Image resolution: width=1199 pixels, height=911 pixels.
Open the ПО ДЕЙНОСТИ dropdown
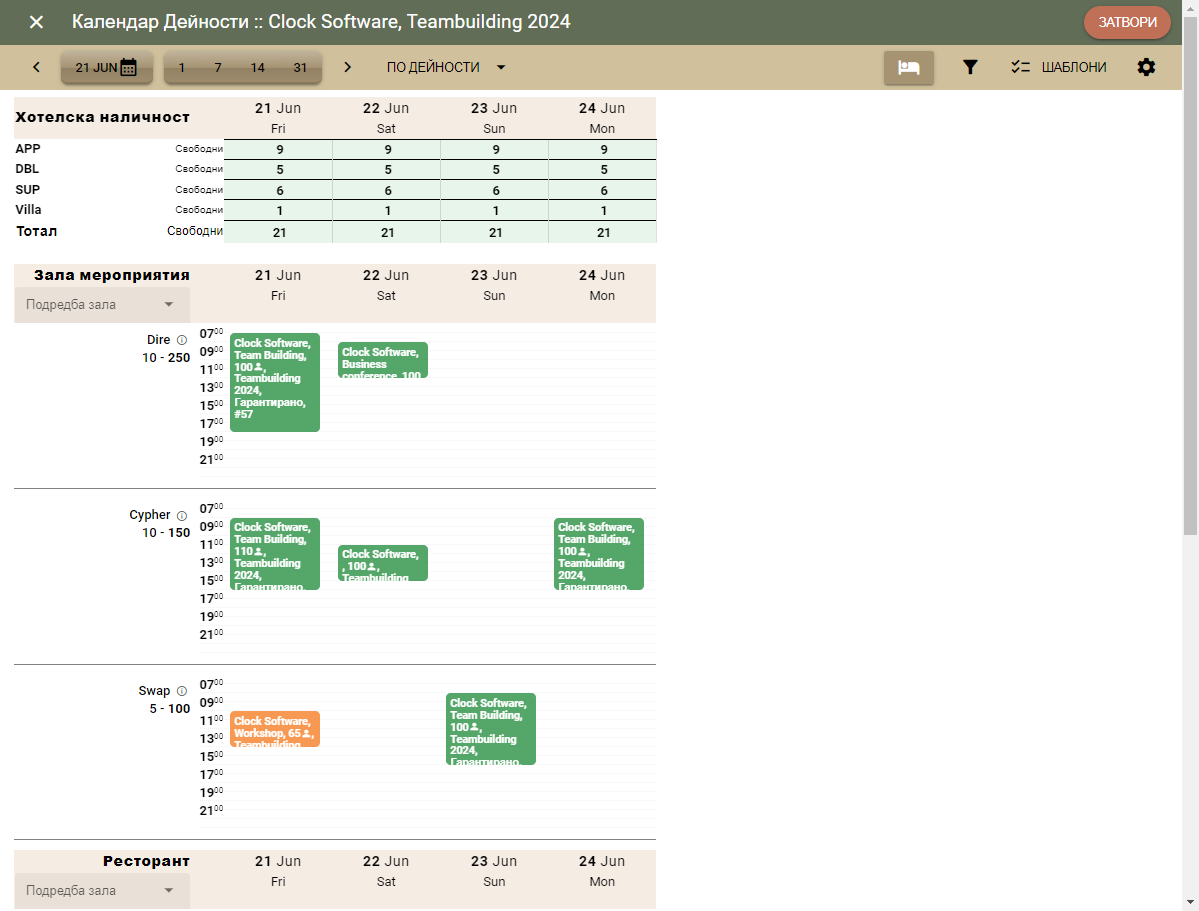pyautogui.click(x=447, y=67)
